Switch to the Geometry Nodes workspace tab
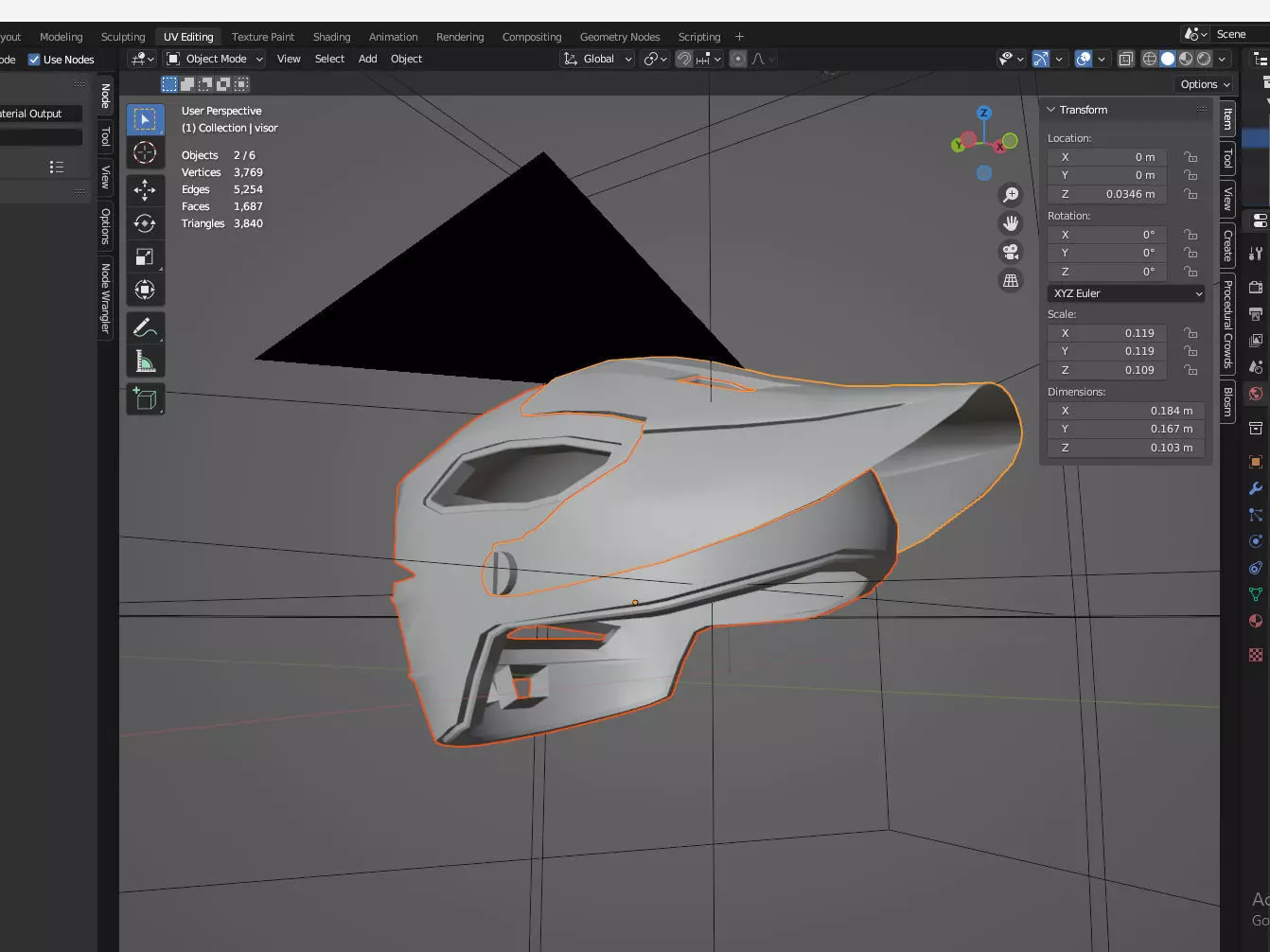This screenshot has height=952, width=1270. pyautogui.click(x=620, y=37)
